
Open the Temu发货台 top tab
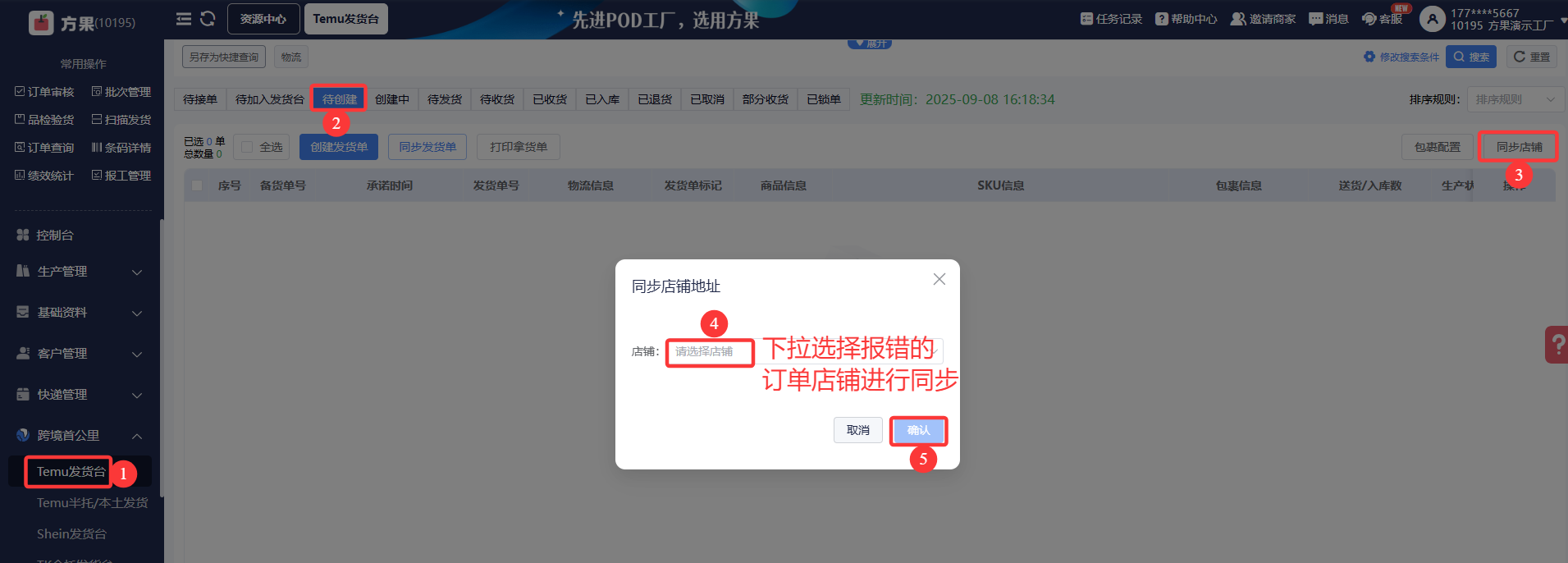point(345,19)
